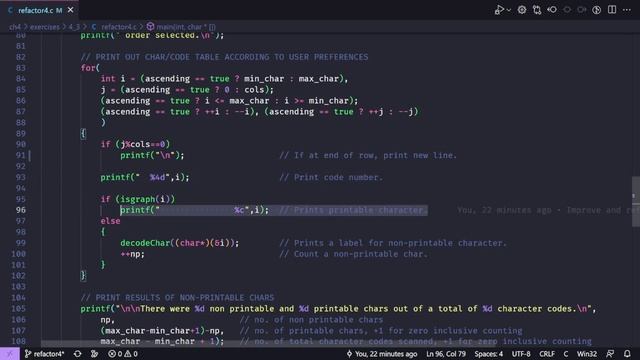The height and width of the screenshot is (360, 640).
Task: Click the 4_3 breadcrumb segment
Action: 74,27
